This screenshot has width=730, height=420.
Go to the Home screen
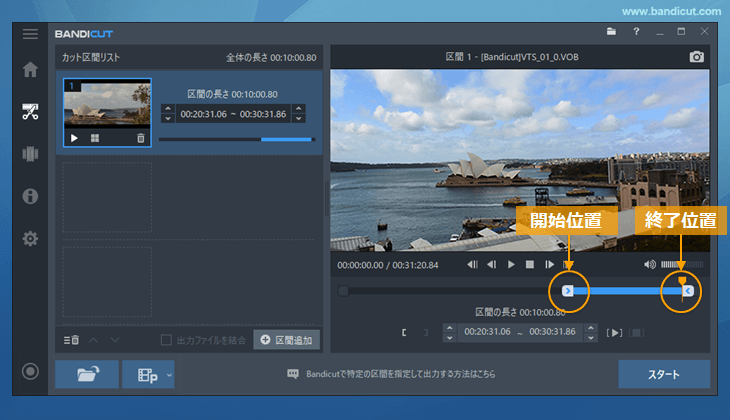[x=30, y=70]
